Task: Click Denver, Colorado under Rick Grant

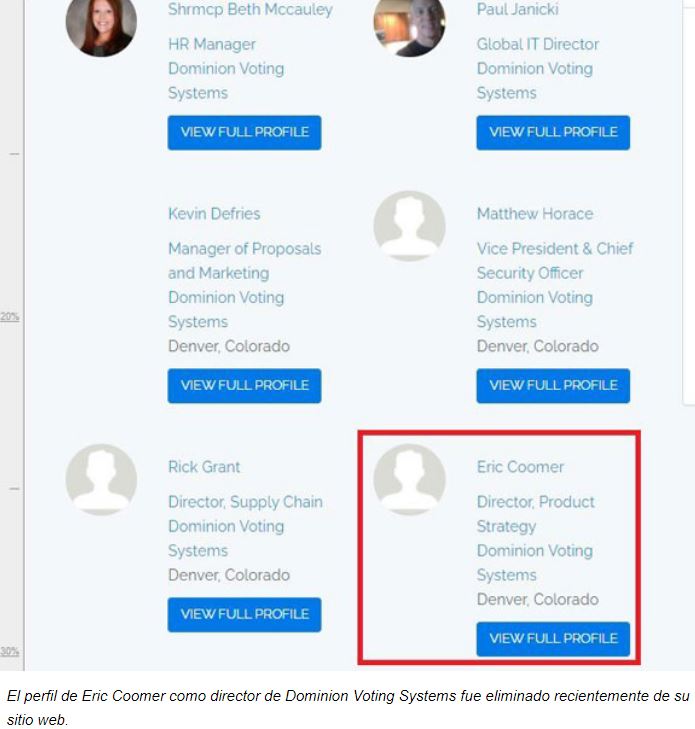Action: pyautogui.click(x=229, y=576)
